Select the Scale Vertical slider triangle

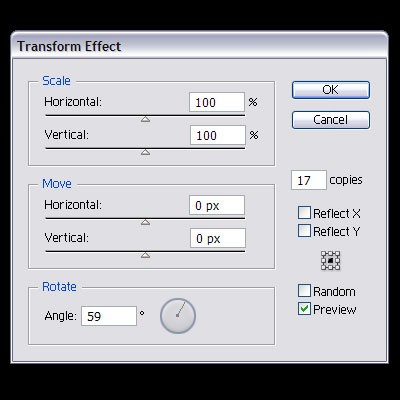145,152
